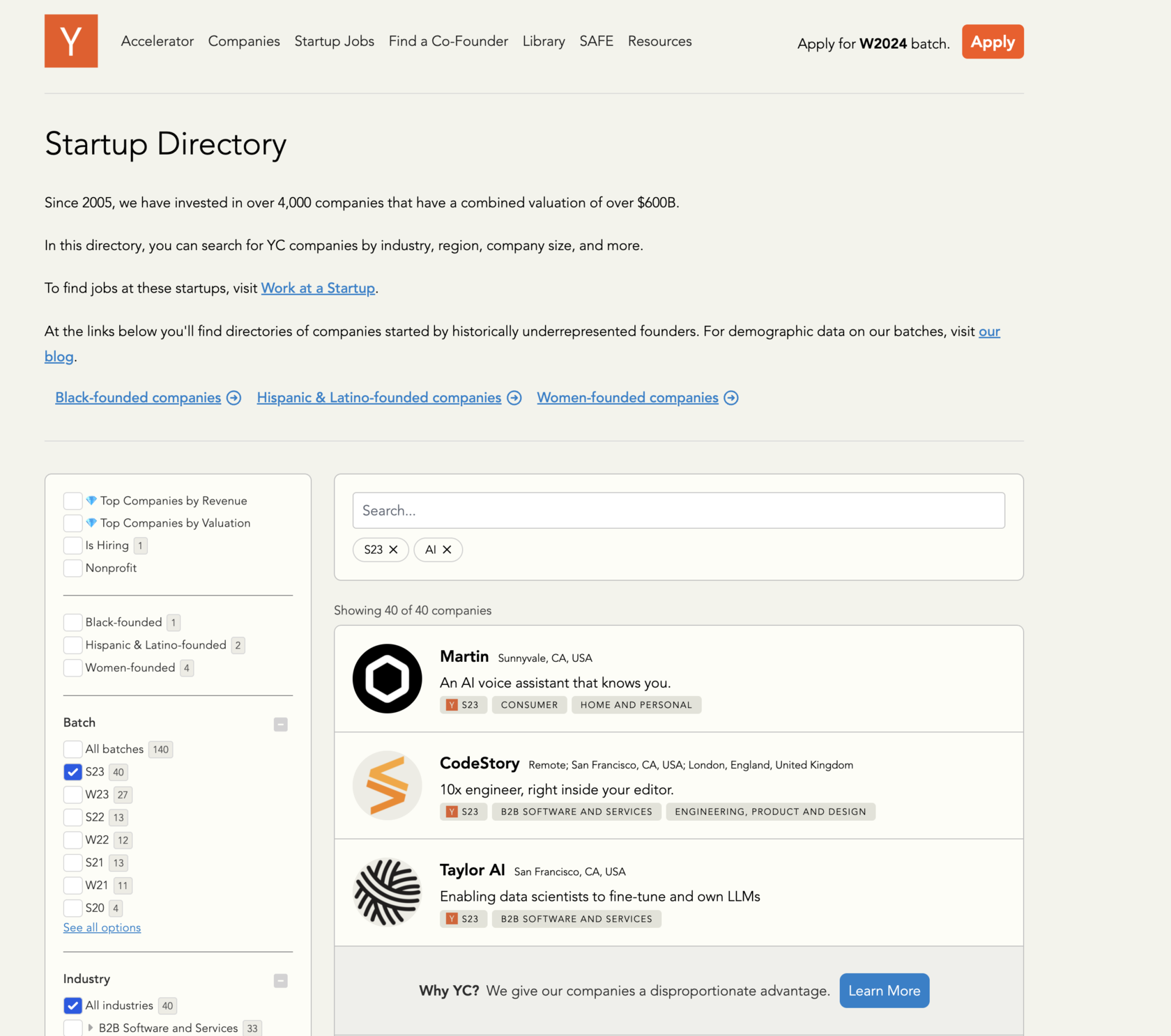
Task: Click See all options under Batch
Action: click(102, 928)
